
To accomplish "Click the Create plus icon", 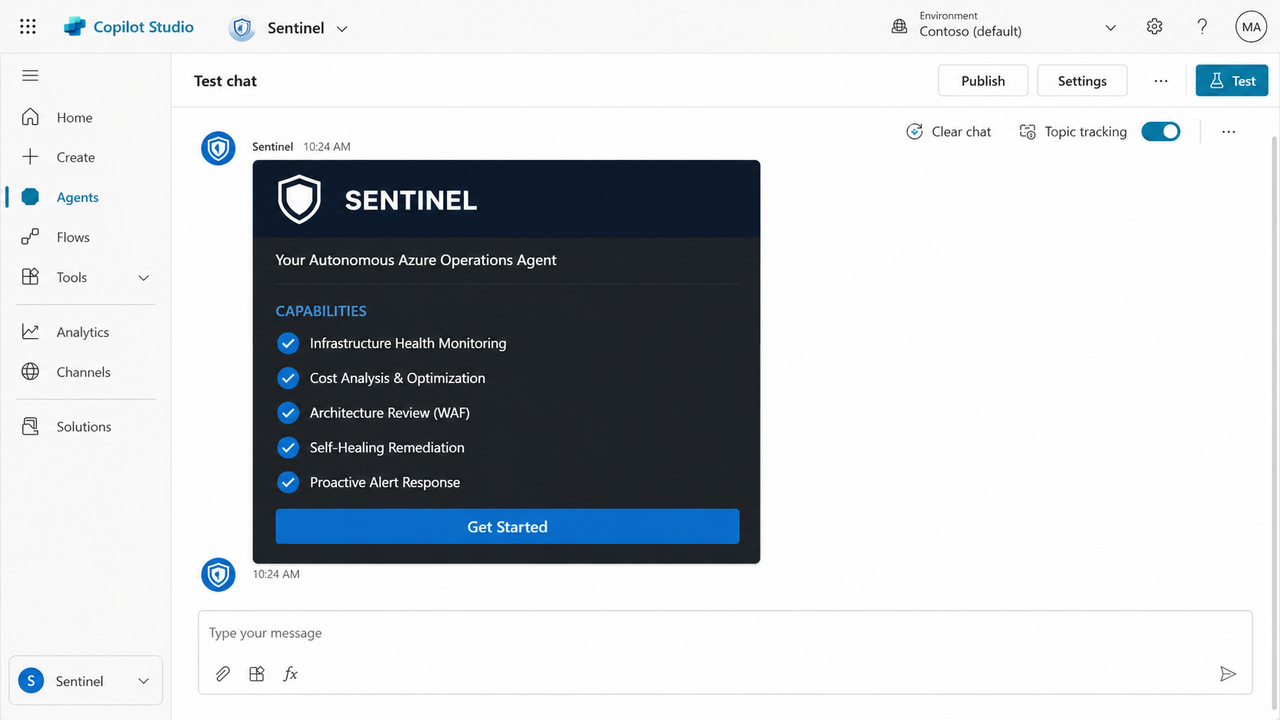I will tap(30, 157).
